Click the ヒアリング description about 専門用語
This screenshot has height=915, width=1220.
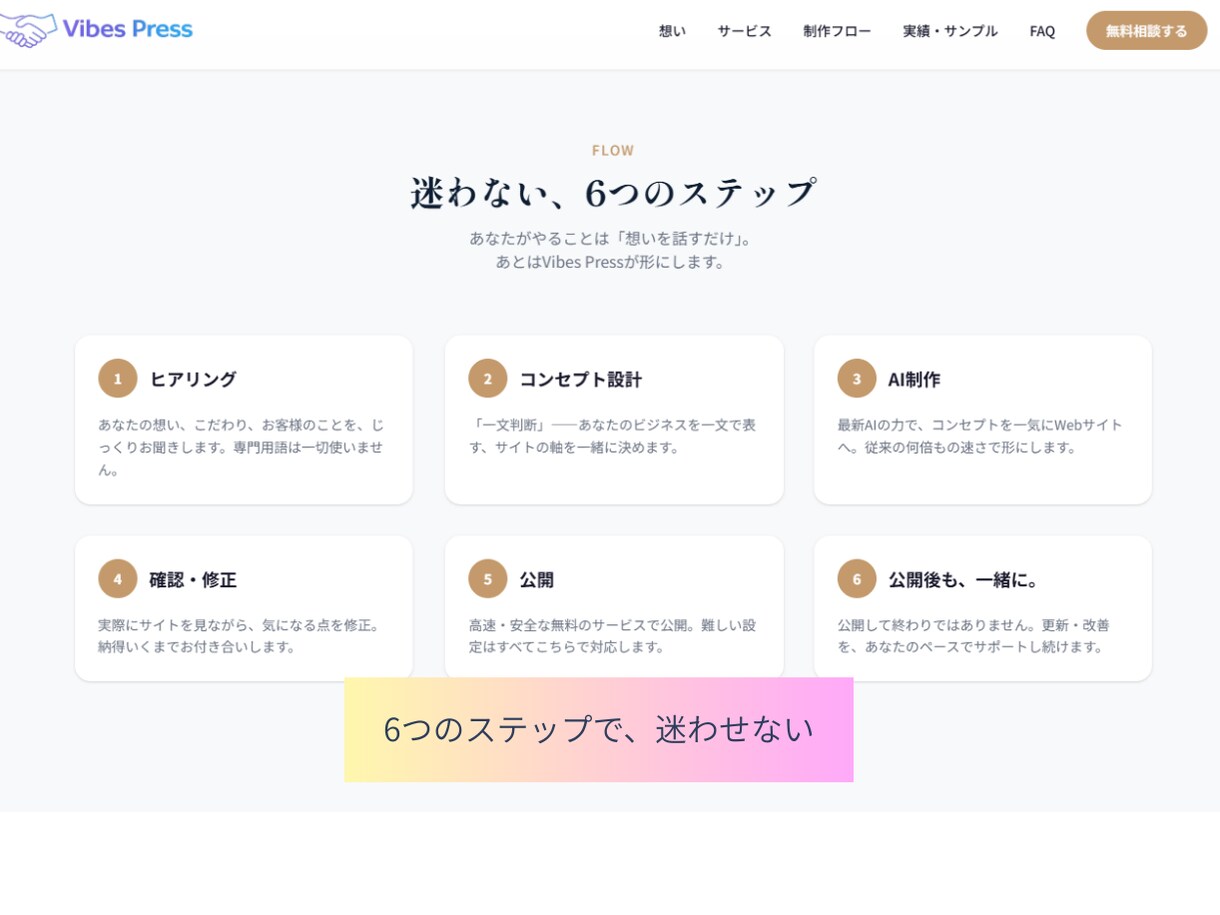[242, 447]
